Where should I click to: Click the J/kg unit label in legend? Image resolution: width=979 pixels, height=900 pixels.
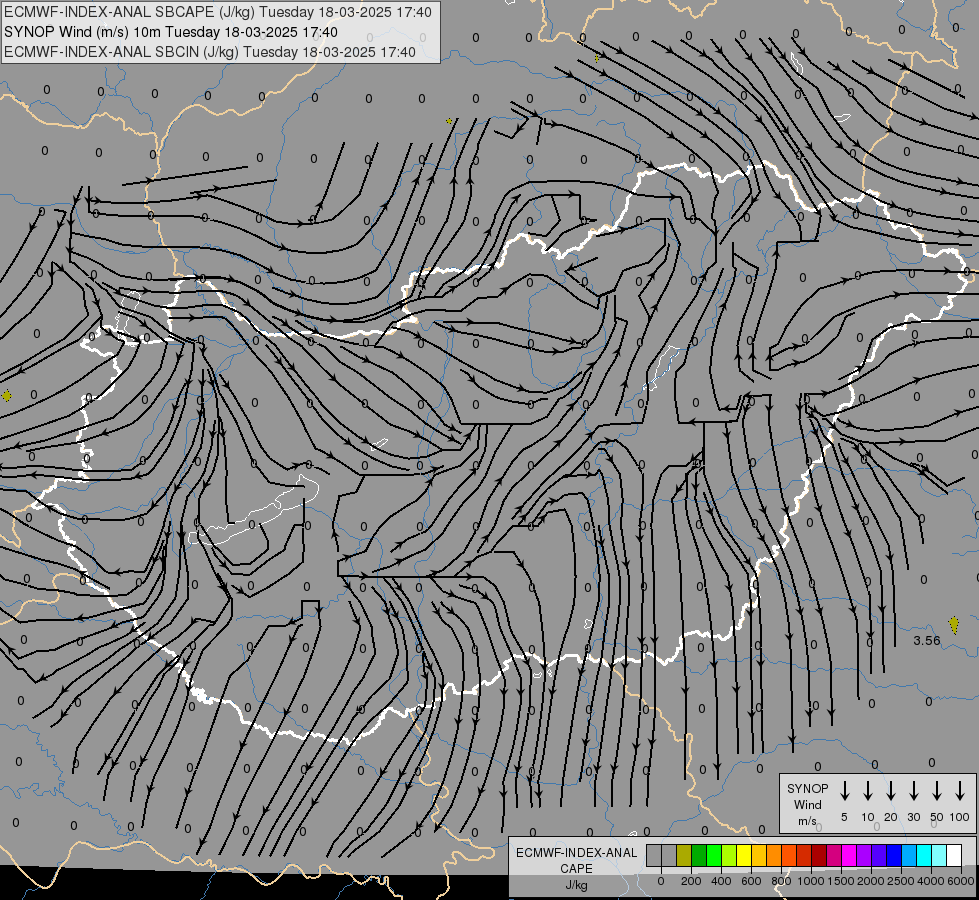click(x=576, y=885)
